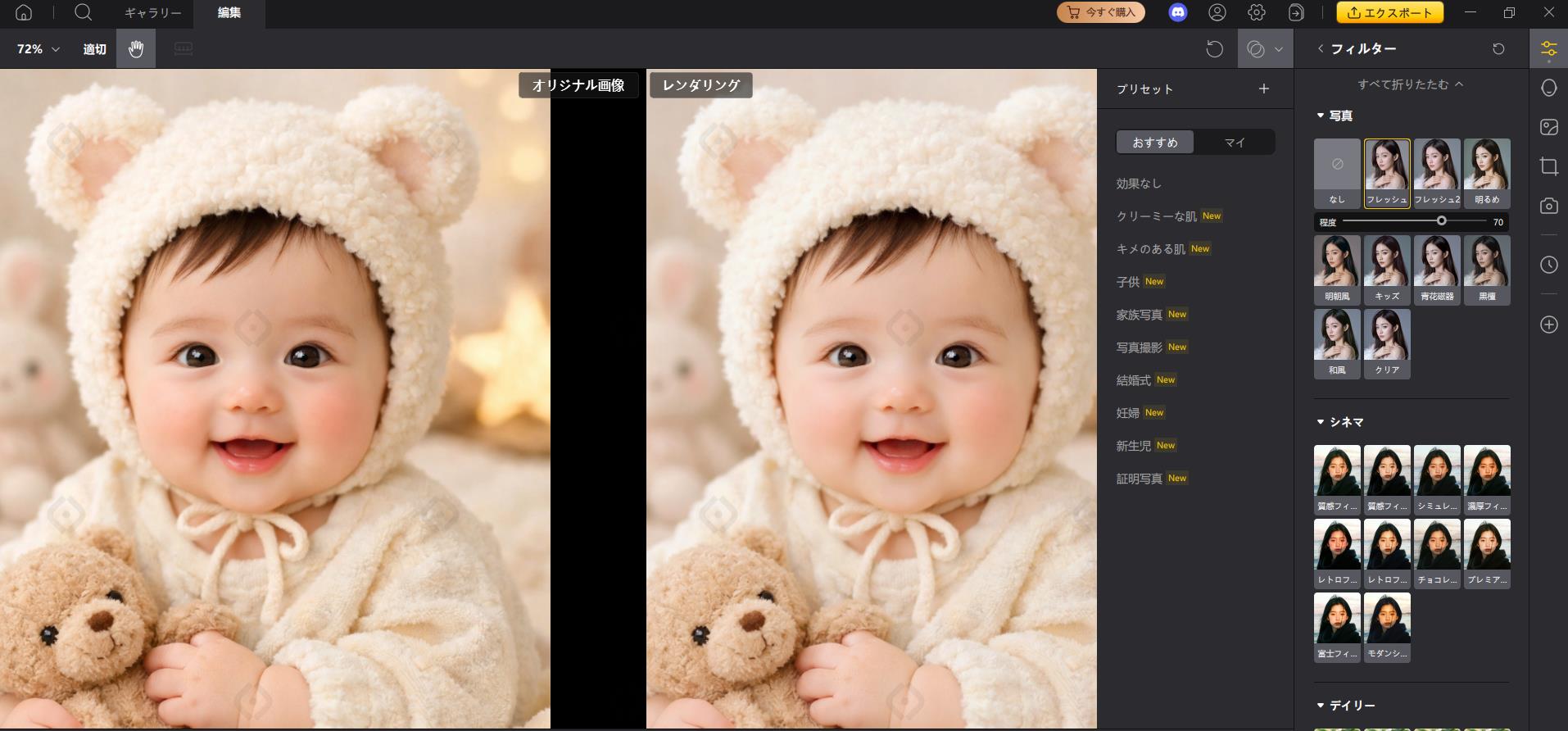Reset filters with the circular arrow icon
The width and height of the screenshot is (1568, 731).
[x=1498, y=49]
